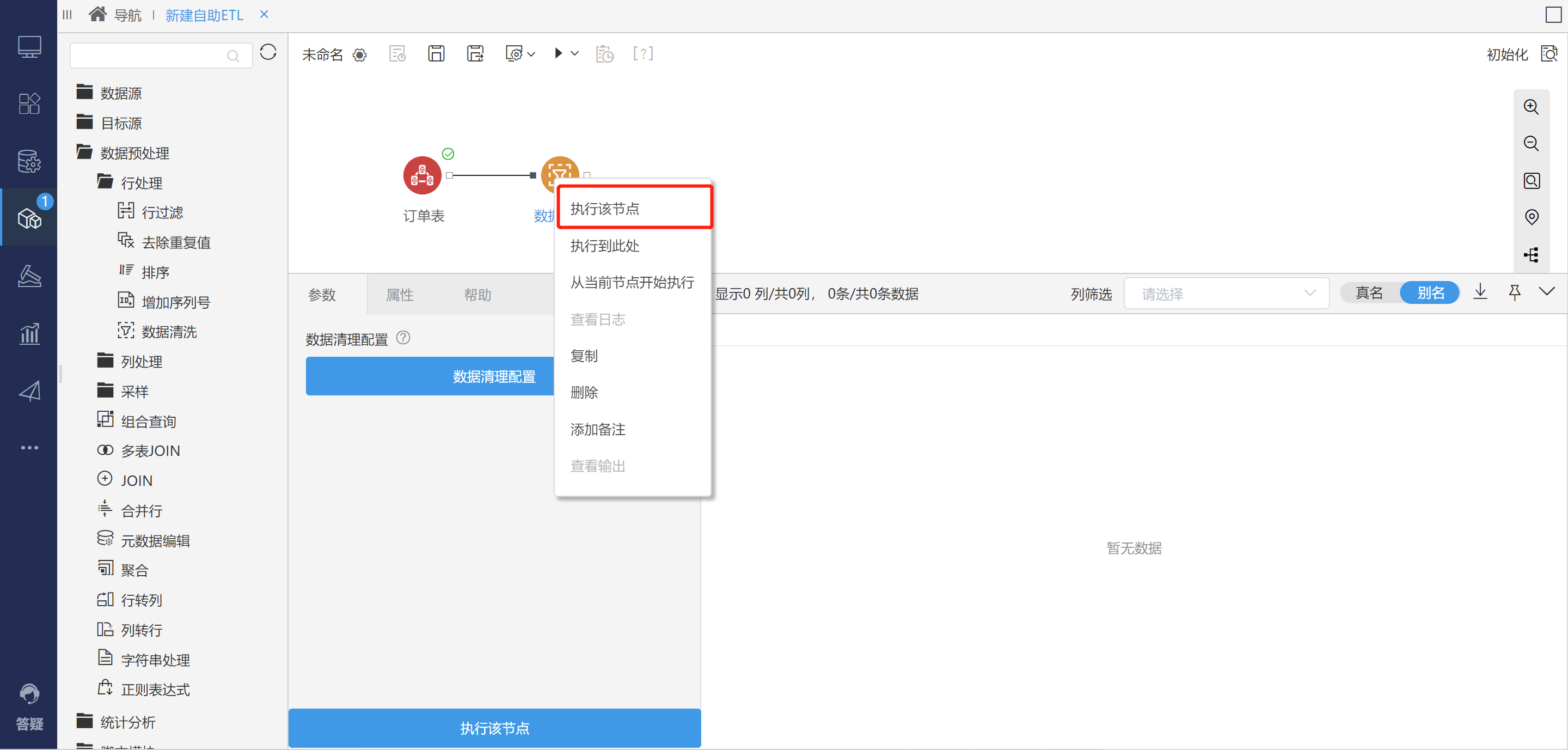This screenshot has width=1568, height=750.
Task: Click the save-as icon in toolbar
Action: coord(475,53)
